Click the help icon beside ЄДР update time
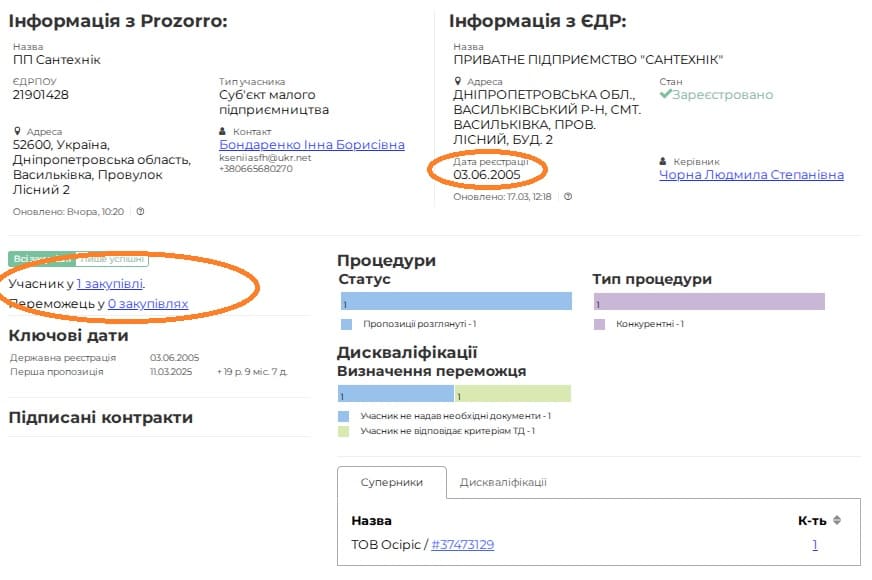872x580 pixels. 568,197
